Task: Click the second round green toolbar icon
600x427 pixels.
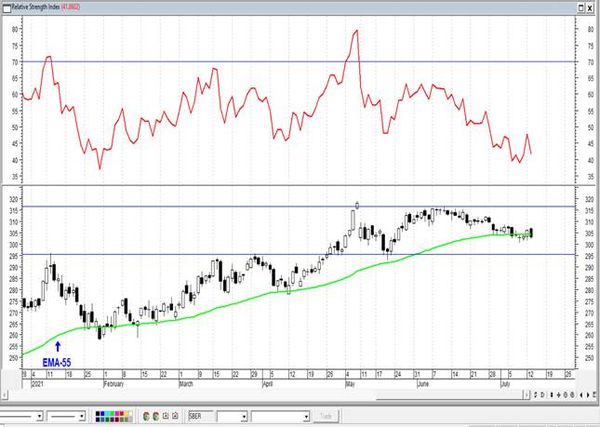Action: click(x=156, y=416)
